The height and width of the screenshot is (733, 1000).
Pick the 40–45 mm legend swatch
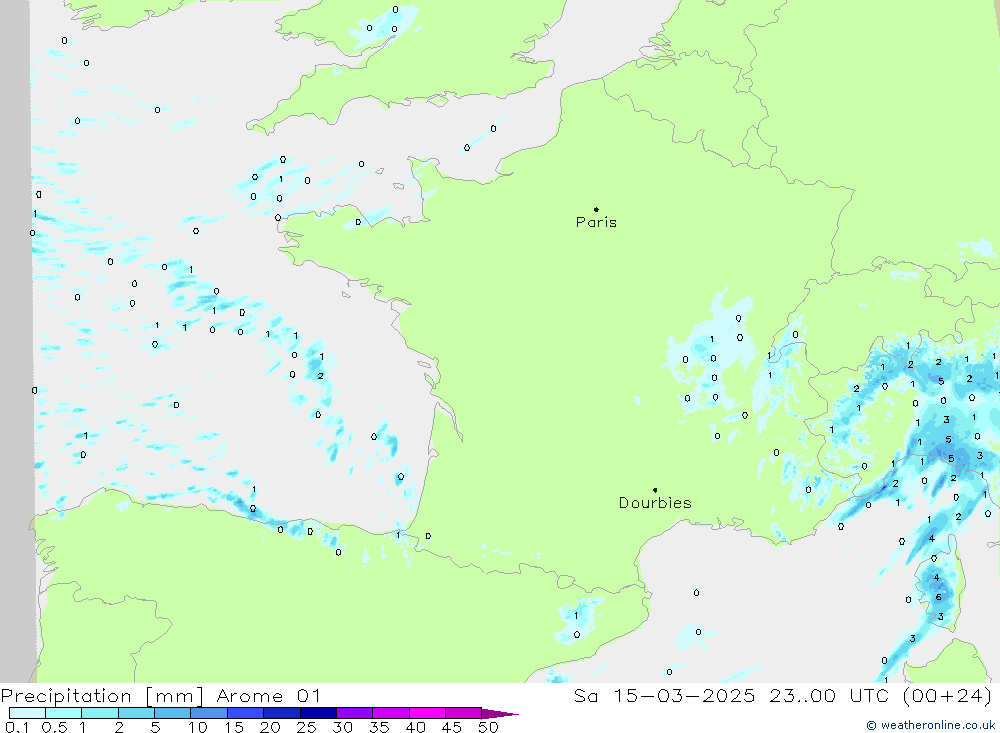click(x=427, y=713)
